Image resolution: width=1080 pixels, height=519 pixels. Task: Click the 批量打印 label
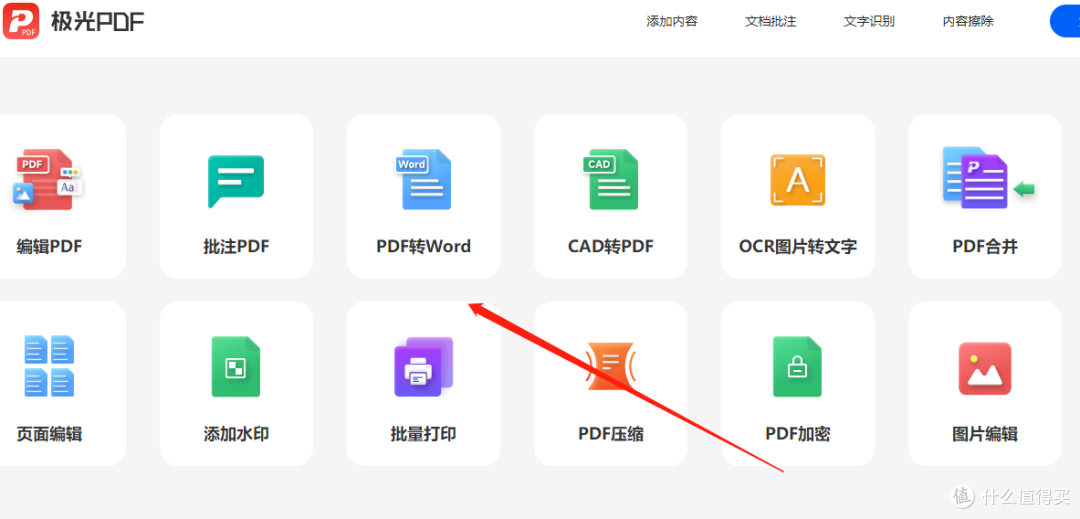[x=424, y=434]
